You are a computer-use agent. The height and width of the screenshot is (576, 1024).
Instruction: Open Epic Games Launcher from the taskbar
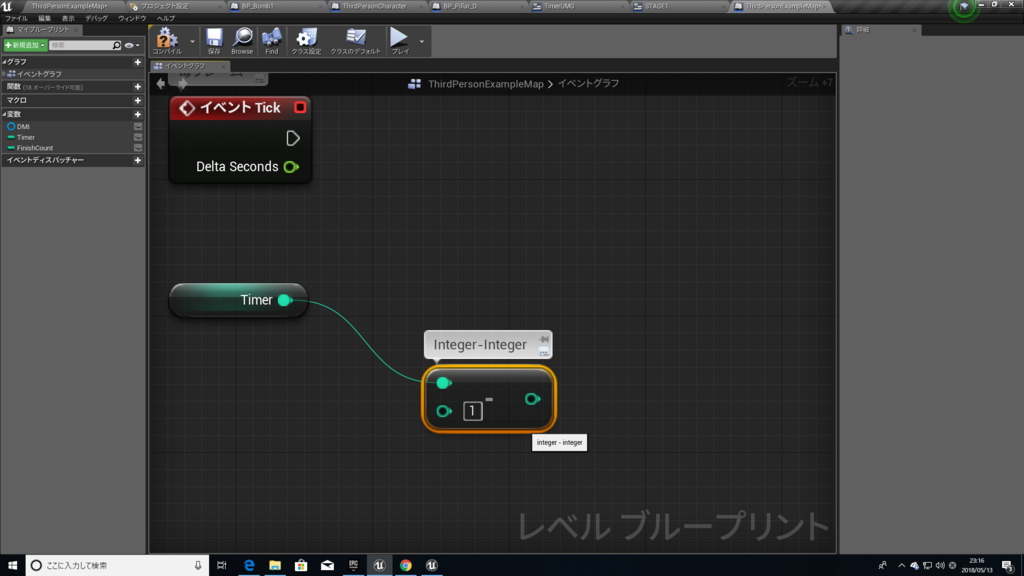click(x=353, y=566)
